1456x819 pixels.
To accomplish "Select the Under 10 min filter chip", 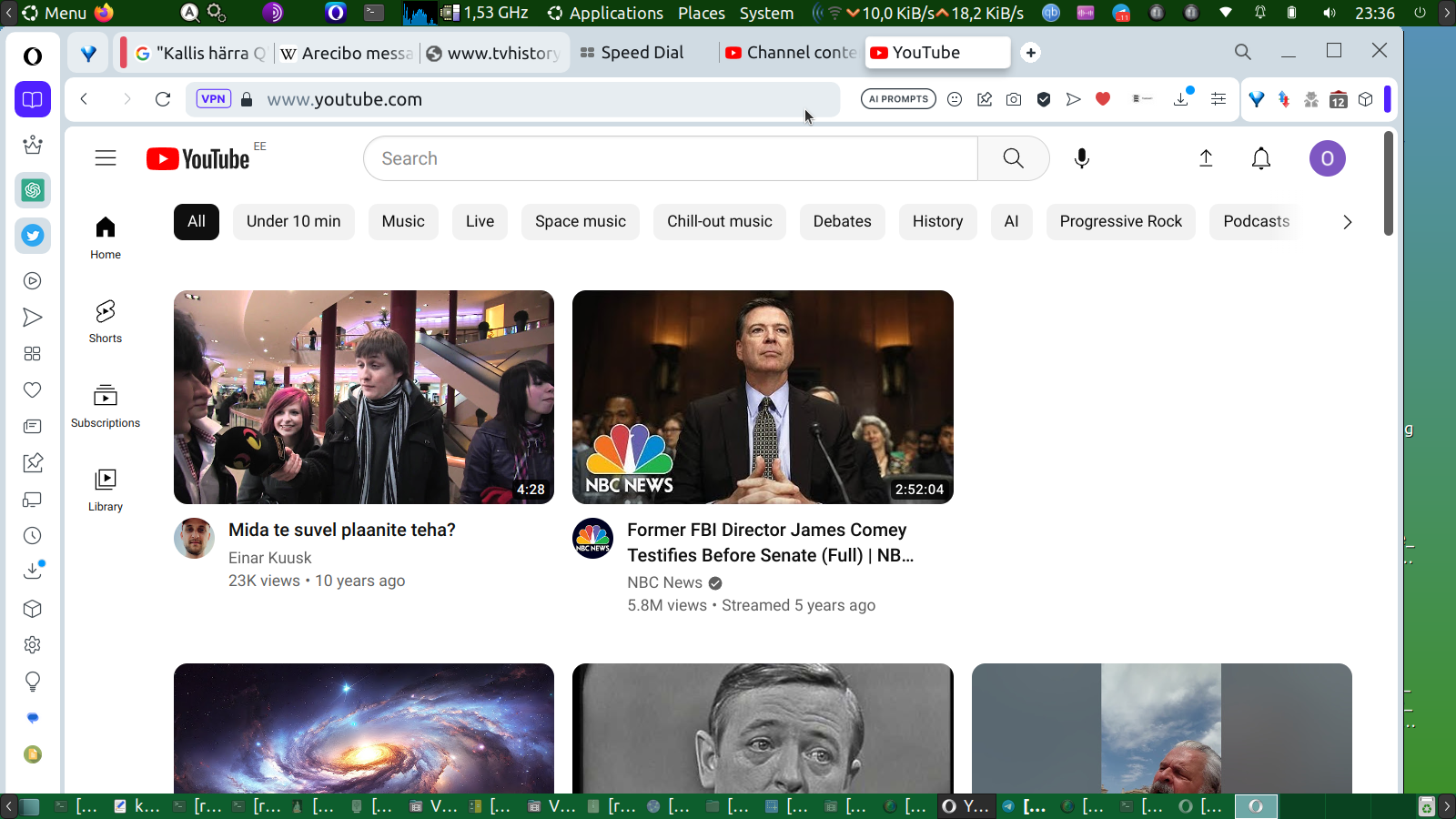I will point(294,222).
